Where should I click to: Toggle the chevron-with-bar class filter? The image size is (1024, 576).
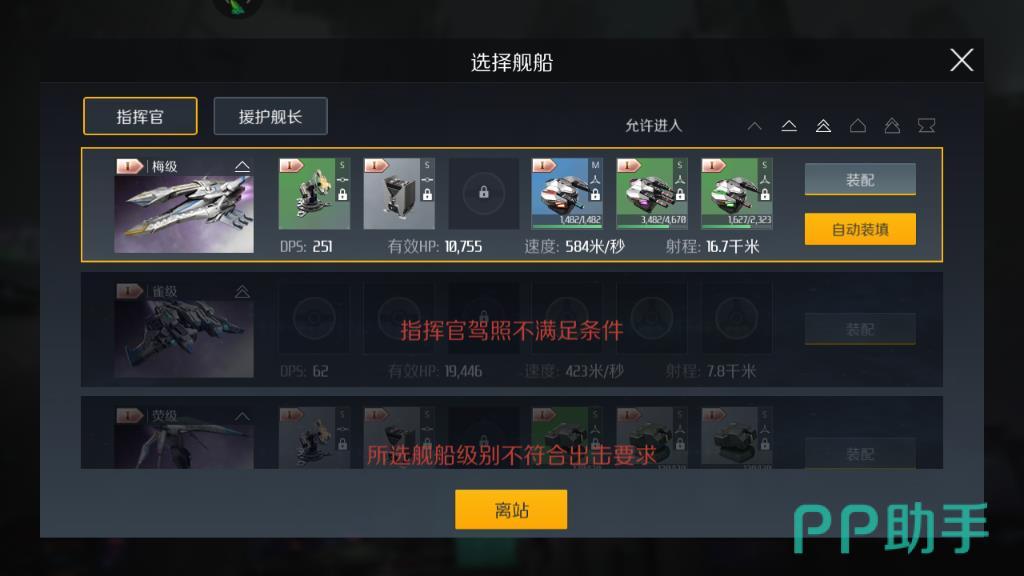[x=789, y=125]
